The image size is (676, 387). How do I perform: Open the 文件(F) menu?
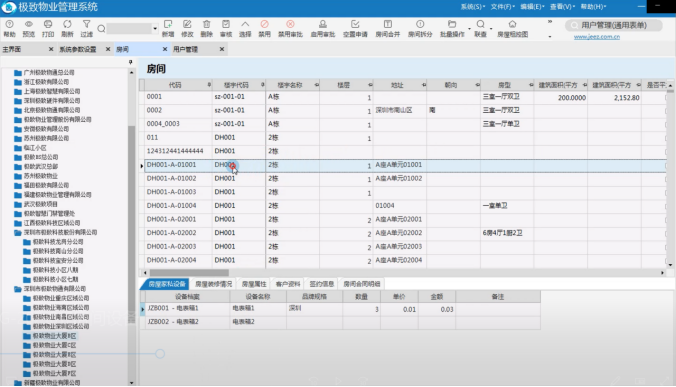pyautogui.click(x=502, y=6)
